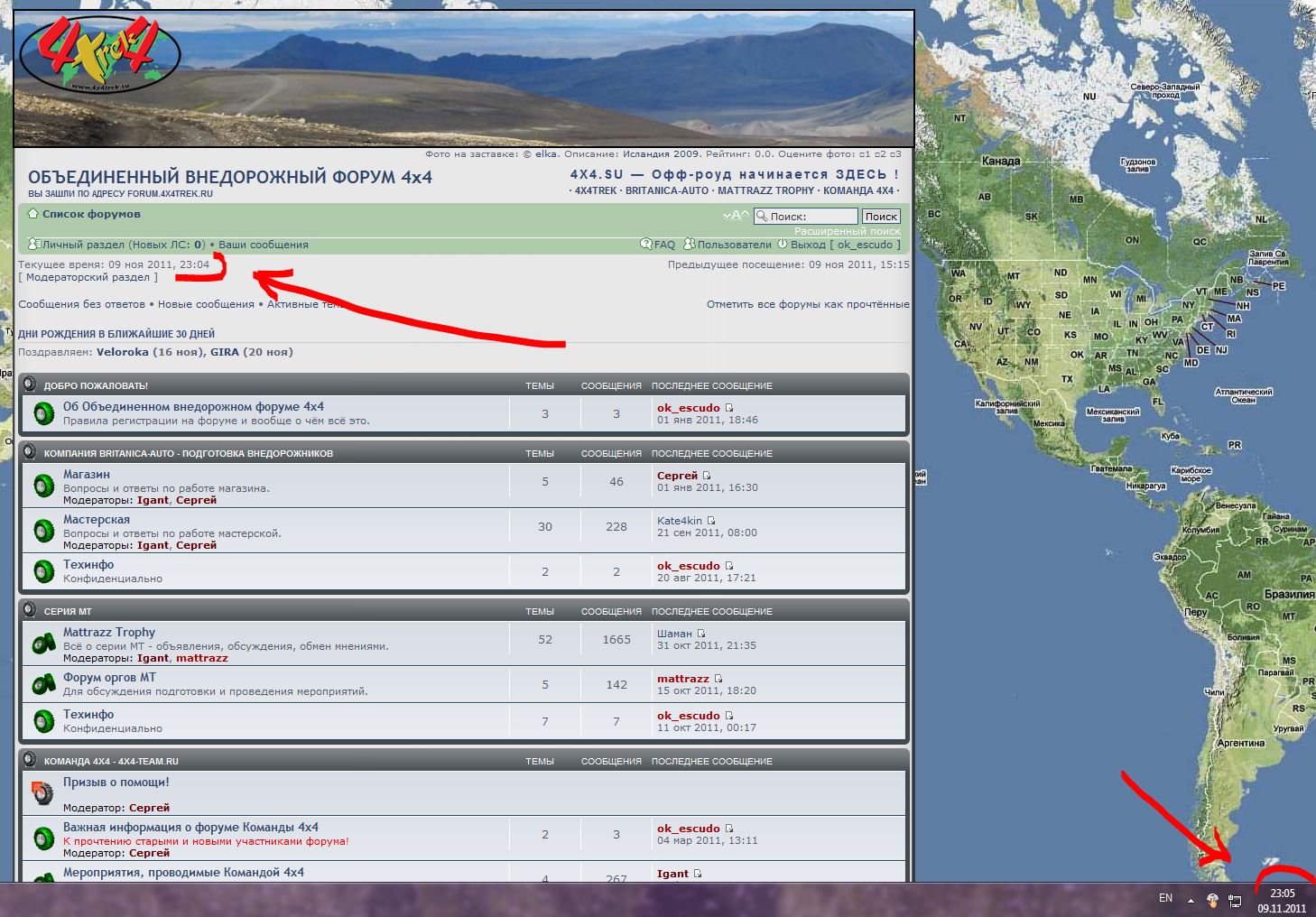Image resolution: width=1316 pixels, height=917 pixels.
Task: Open the FAQ help icon
Action: (646, 245)
